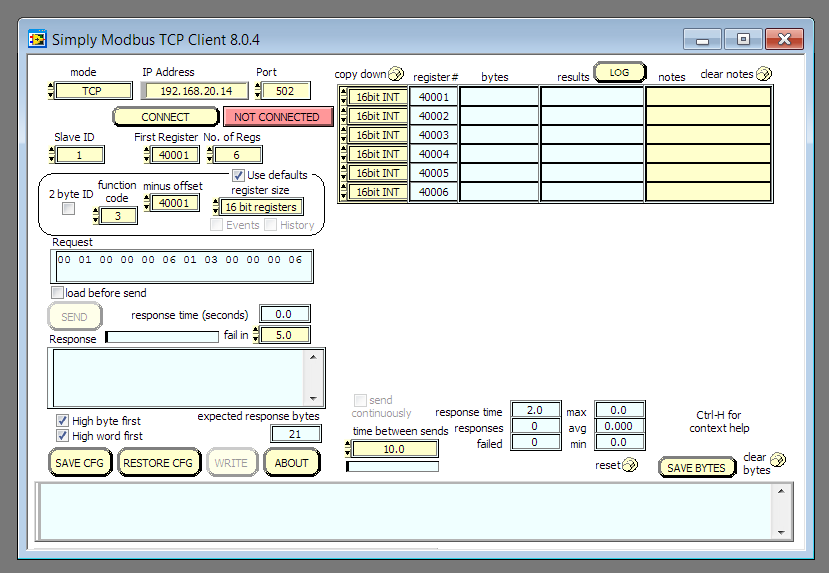Change data type for register 40006

pos(377,192)
